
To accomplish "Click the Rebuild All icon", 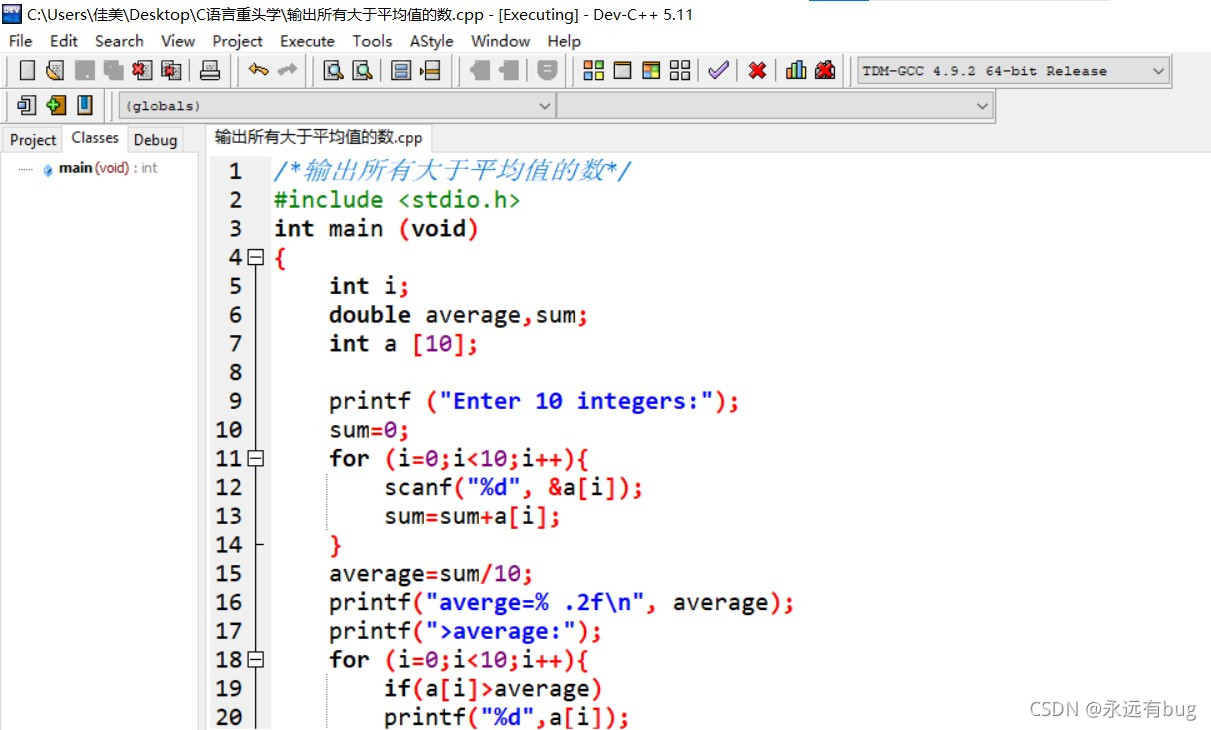I will pyautogui.click(x=680, y=70).
